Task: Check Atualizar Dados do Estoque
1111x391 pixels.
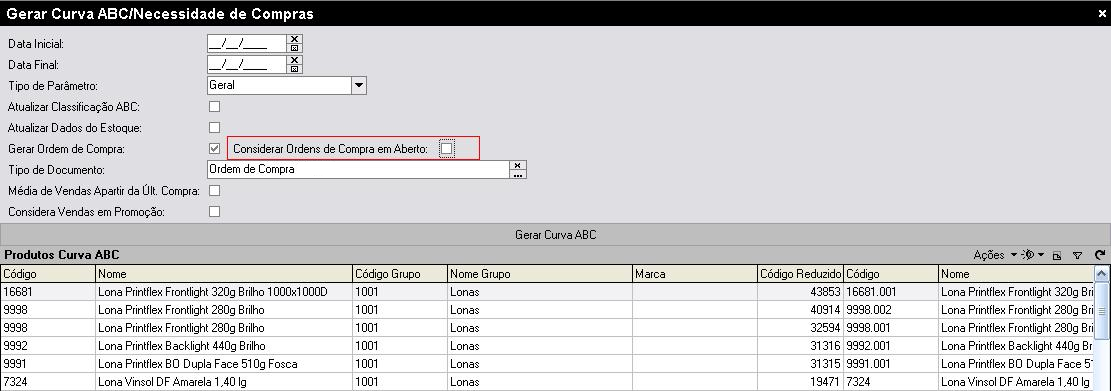Action: (x=215, y=128)
